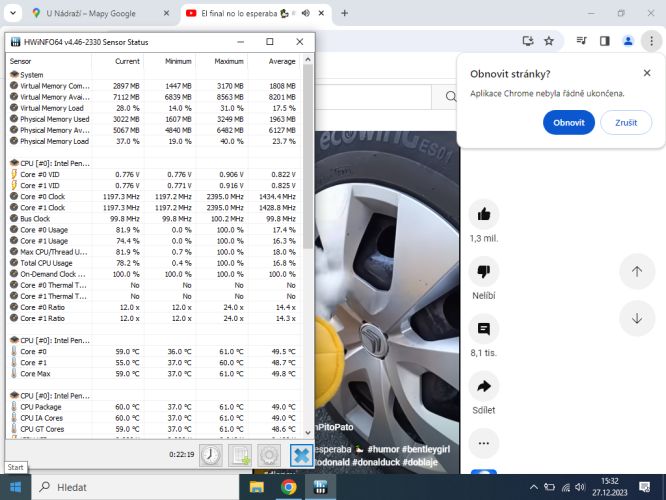Click the HWiNFO vertical scrollbar thumb
Viewport: 666px width, 500px height.
[308, 156]
